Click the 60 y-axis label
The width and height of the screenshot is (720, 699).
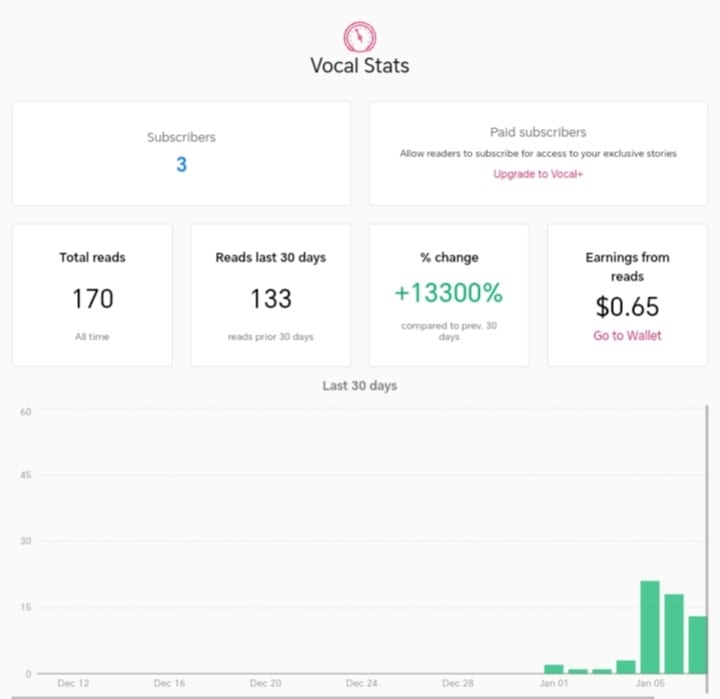[x=26, y=412]
